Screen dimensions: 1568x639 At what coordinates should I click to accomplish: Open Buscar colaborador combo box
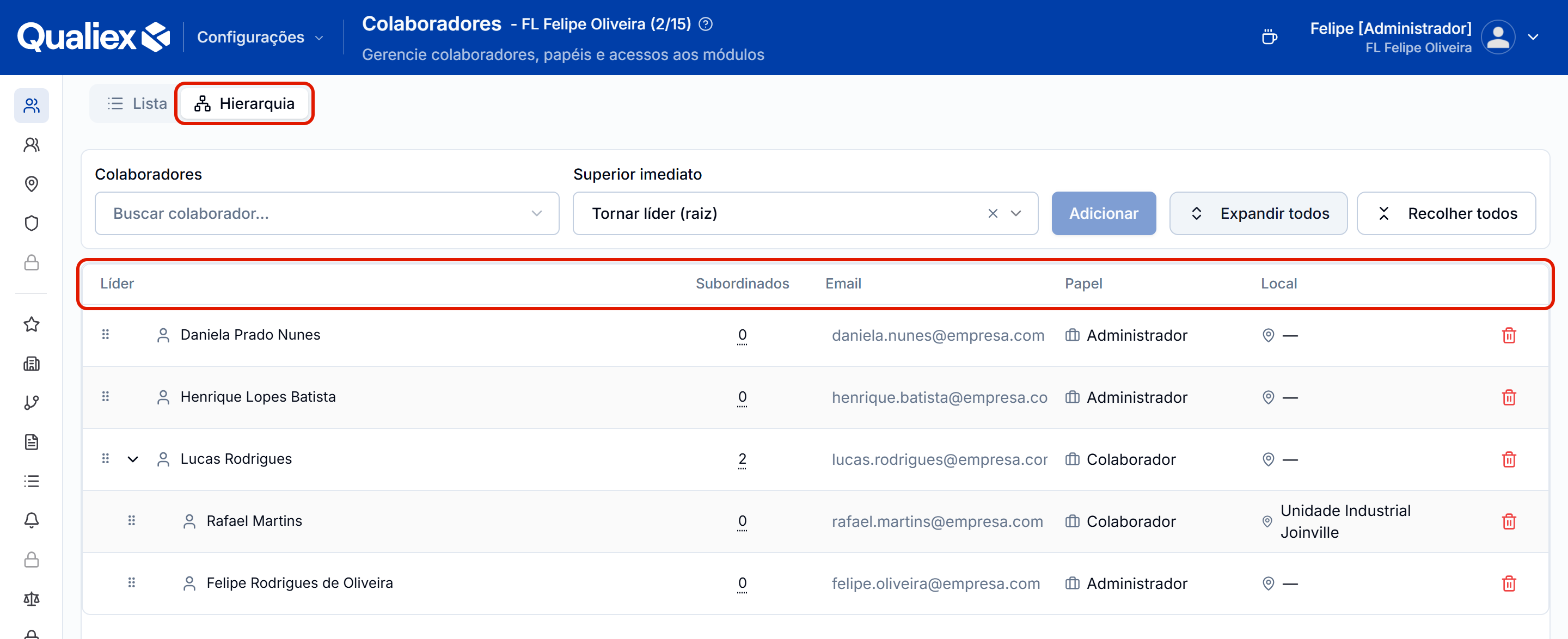click(x=327, y=213)
